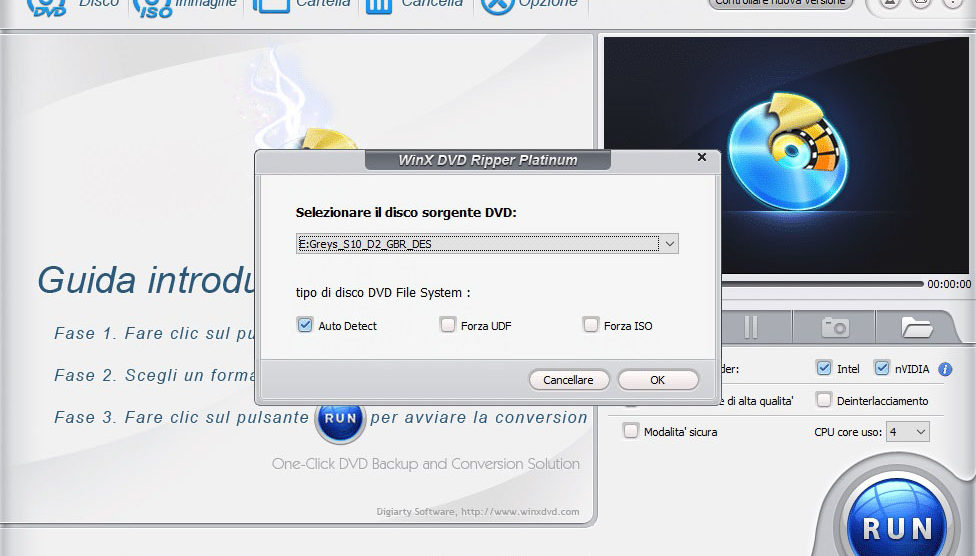This screenshot has width=976, height=556.
Task: Expand the DVD source disc dropdown arrow
Action: tap(669, 244)
